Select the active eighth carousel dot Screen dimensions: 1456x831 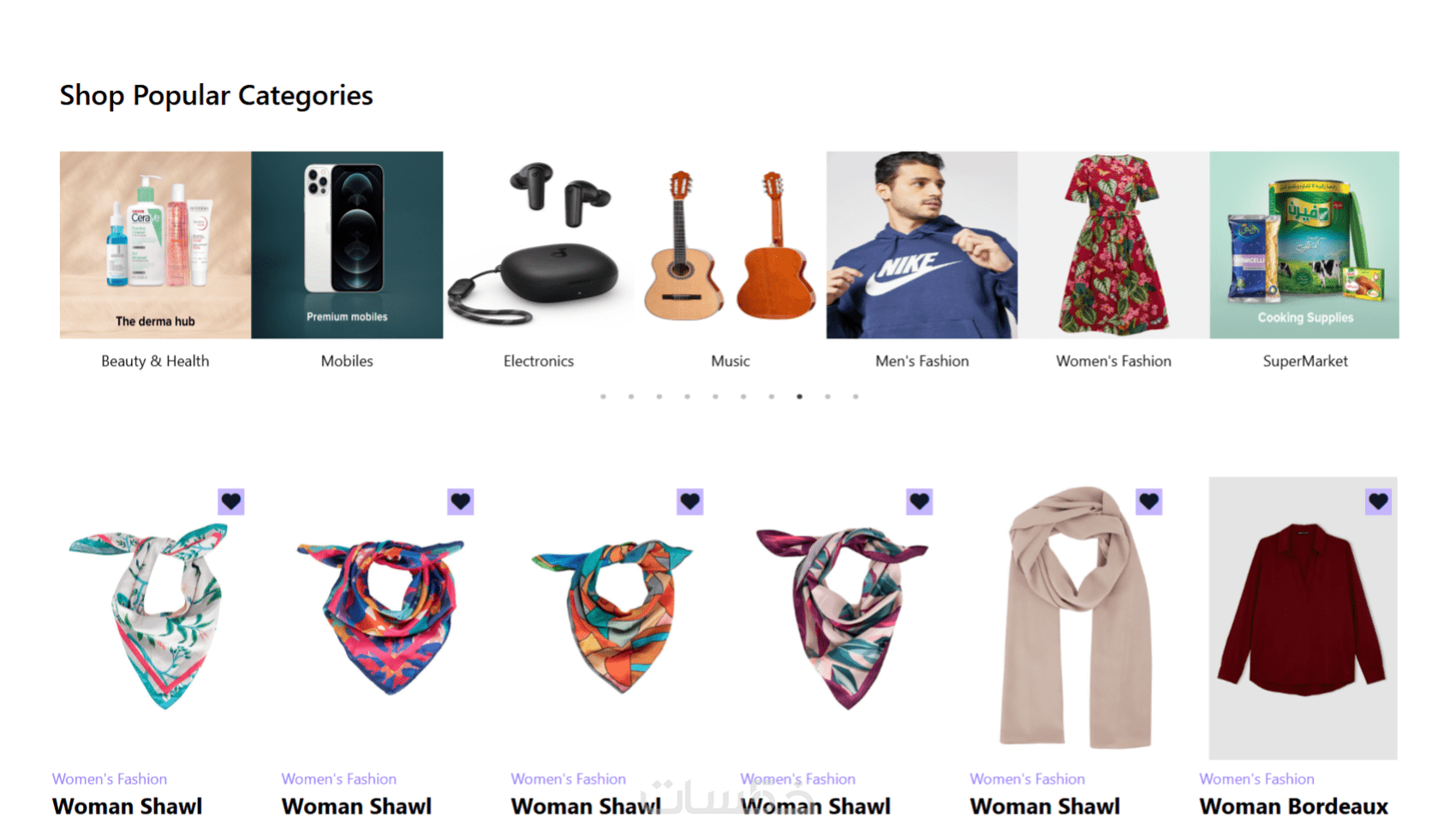click(800, 397)
